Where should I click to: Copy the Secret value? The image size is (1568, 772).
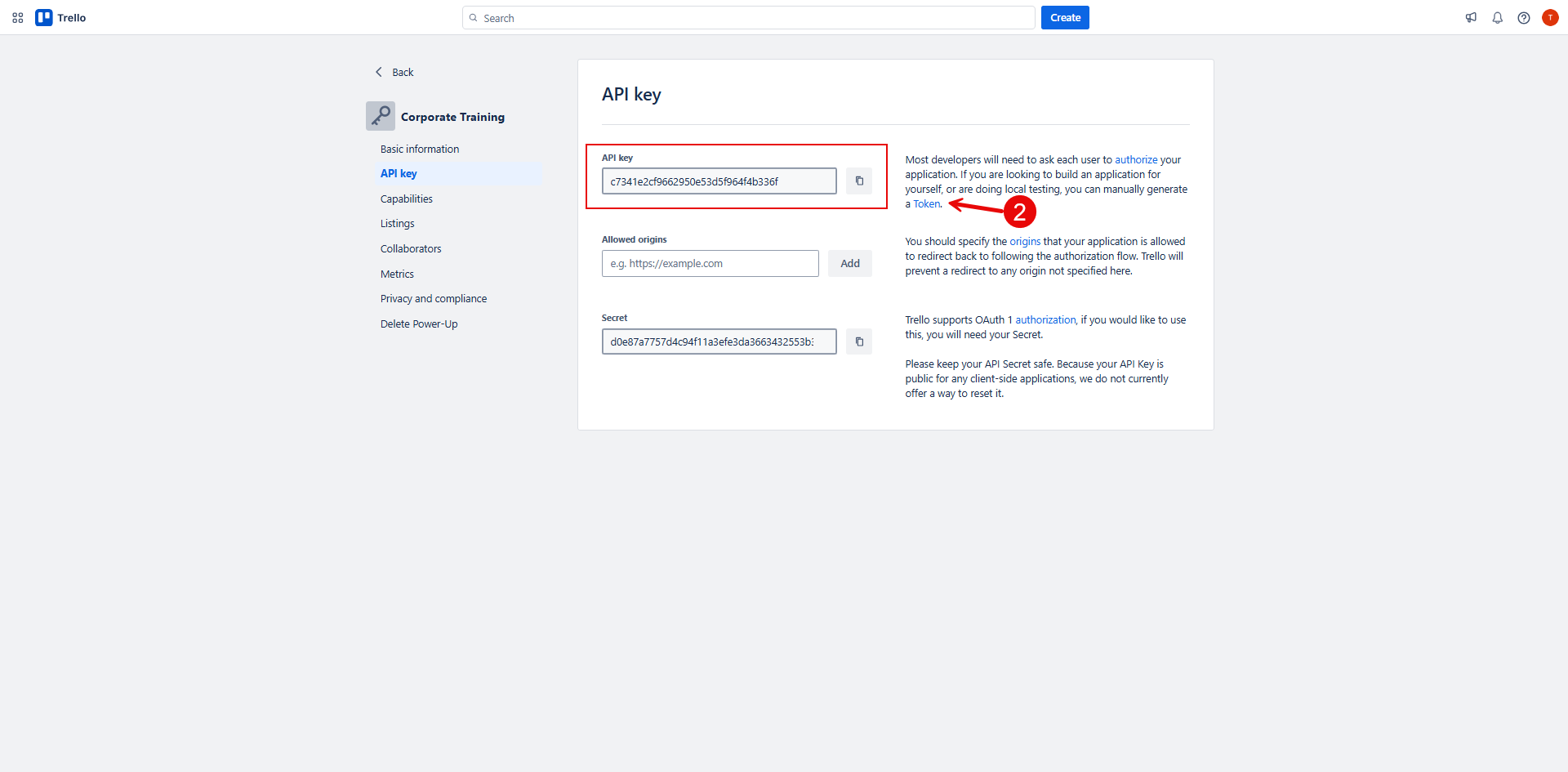(859, 341)
